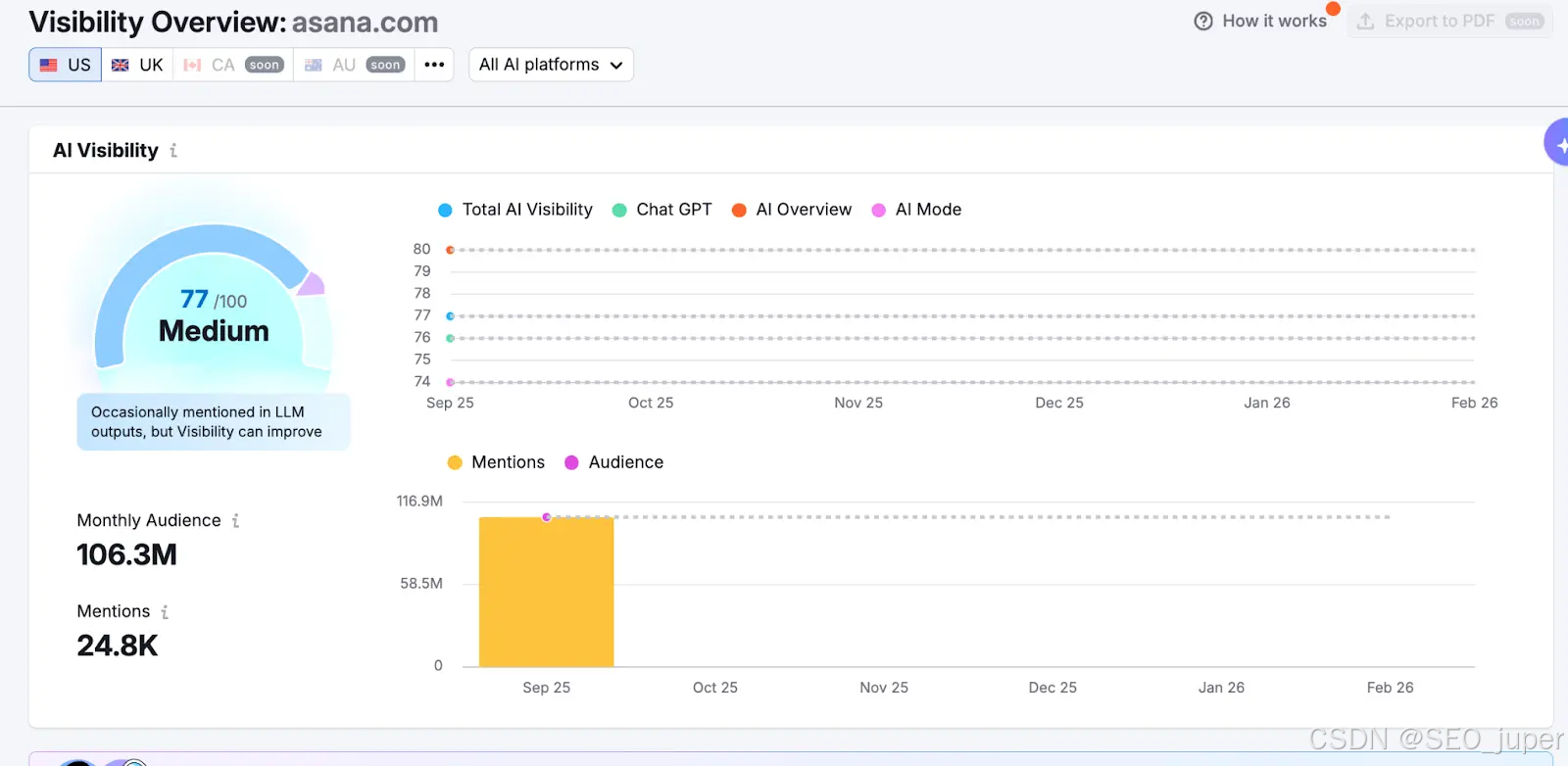Image resolution: width=1568 pixels, height=766 pixels.
Task: Click the yellow Sep 25 mentions bar
Action: [546, 592]
